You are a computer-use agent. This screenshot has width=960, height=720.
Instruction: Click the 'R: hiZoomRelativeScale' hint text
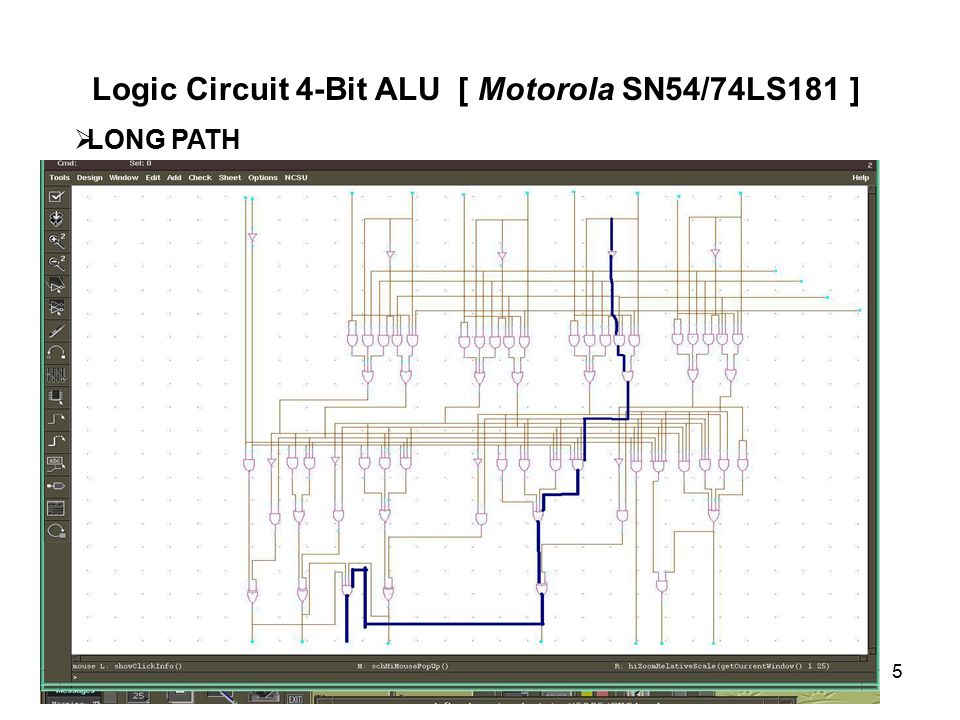pos(722,666)
